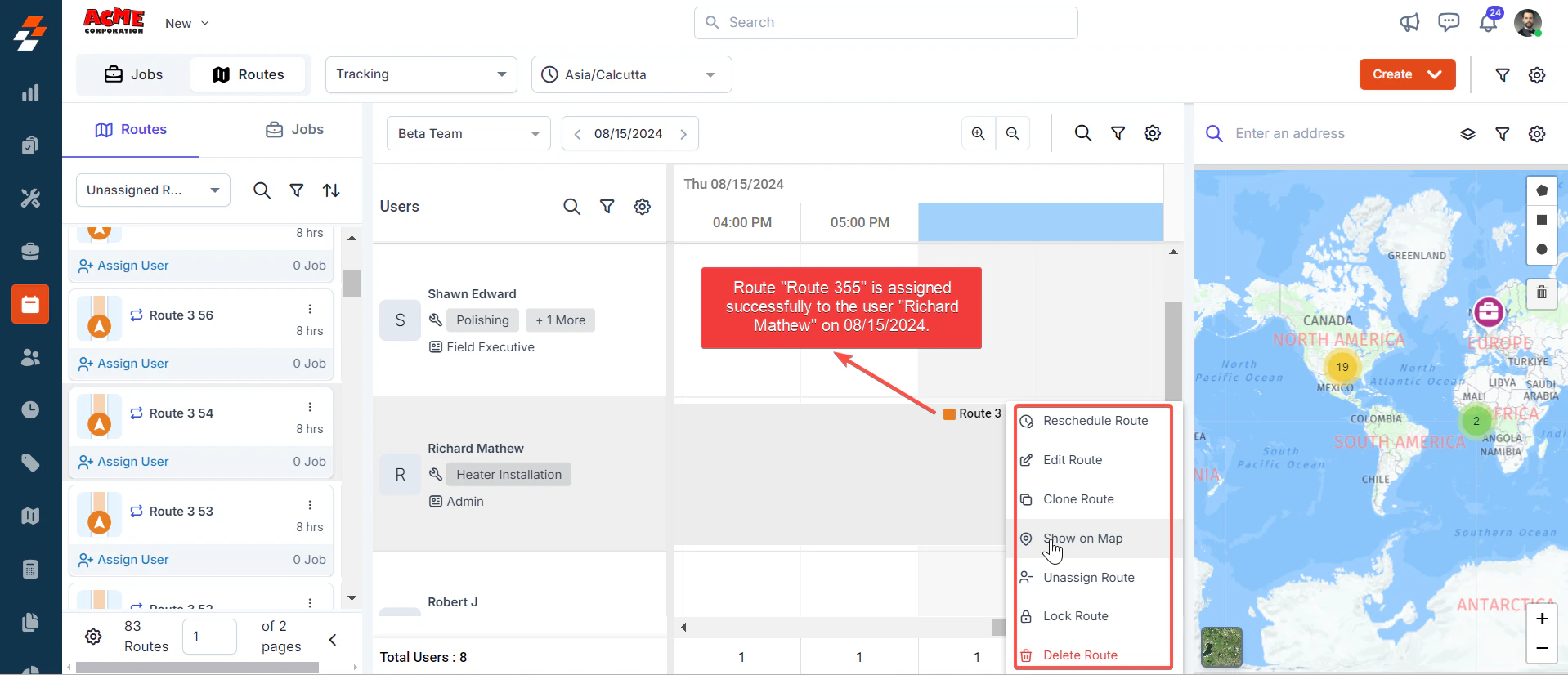This screenshot has height=675, width=1568.
Task: Click the orange Create button
Action: point(1407,74)
